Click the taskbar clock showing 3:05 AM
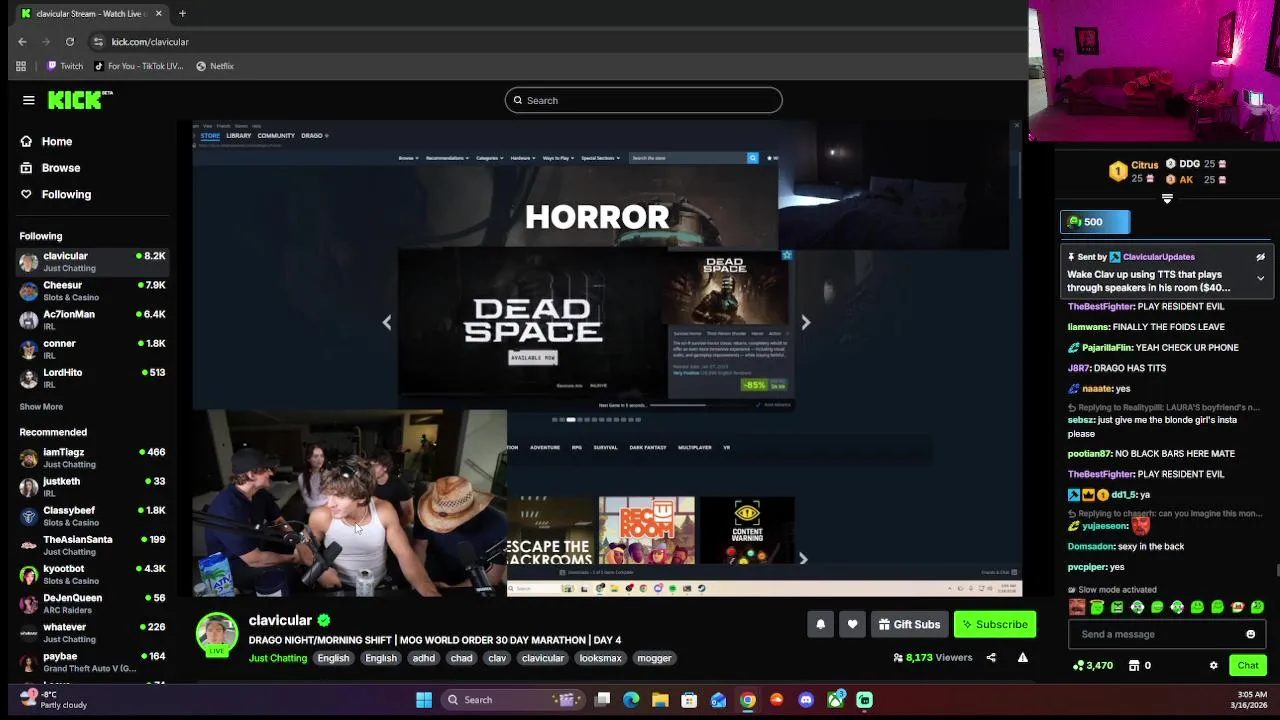 pos(1251,700)
